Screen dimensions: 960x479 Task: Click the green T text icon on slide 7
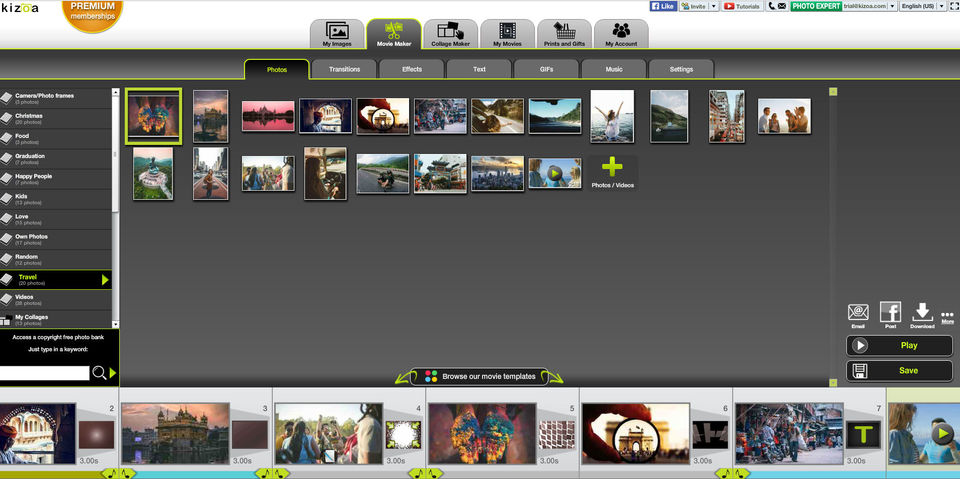(863, 435)
